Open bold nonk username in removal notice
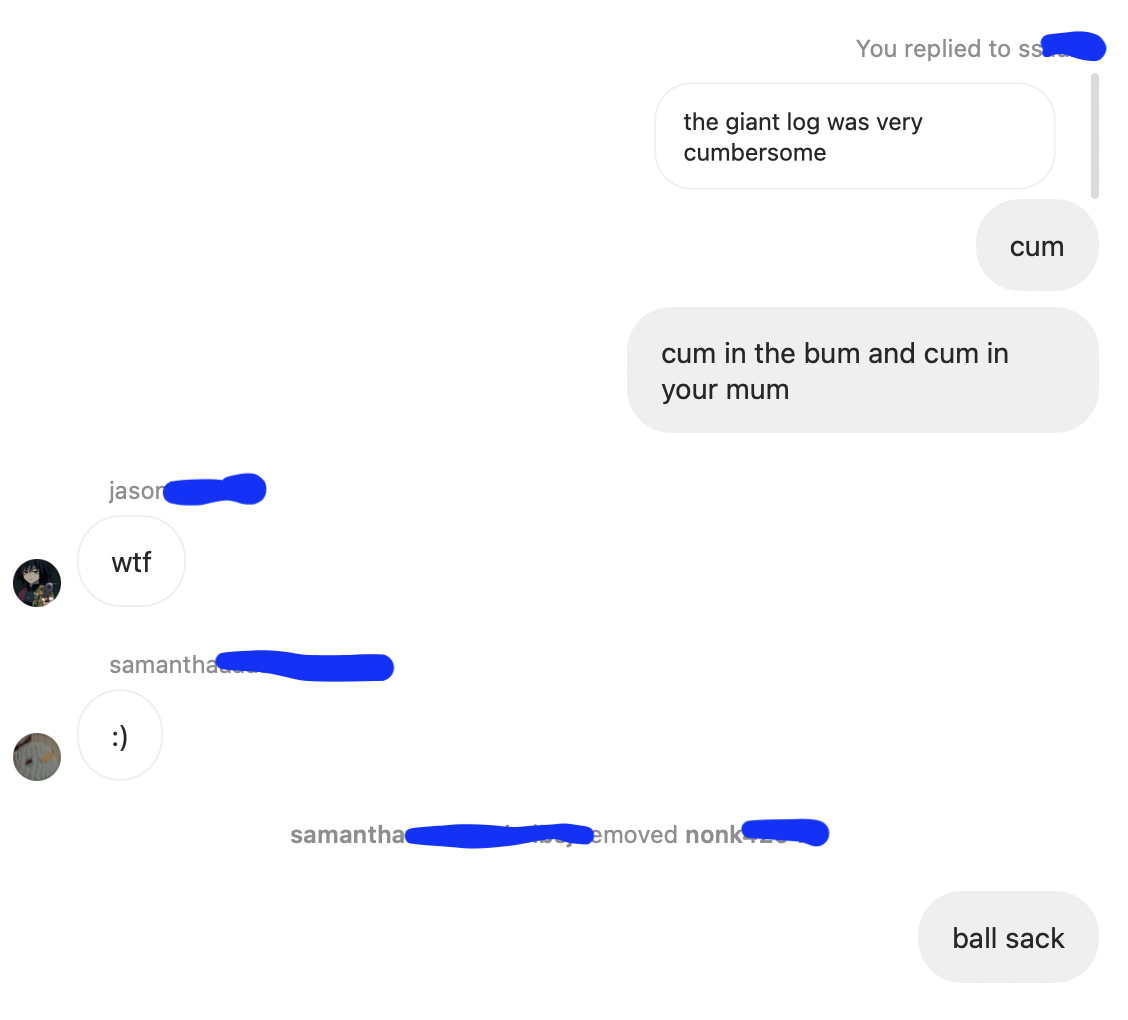This screenshot has width=1128, height=1020. 714,834
